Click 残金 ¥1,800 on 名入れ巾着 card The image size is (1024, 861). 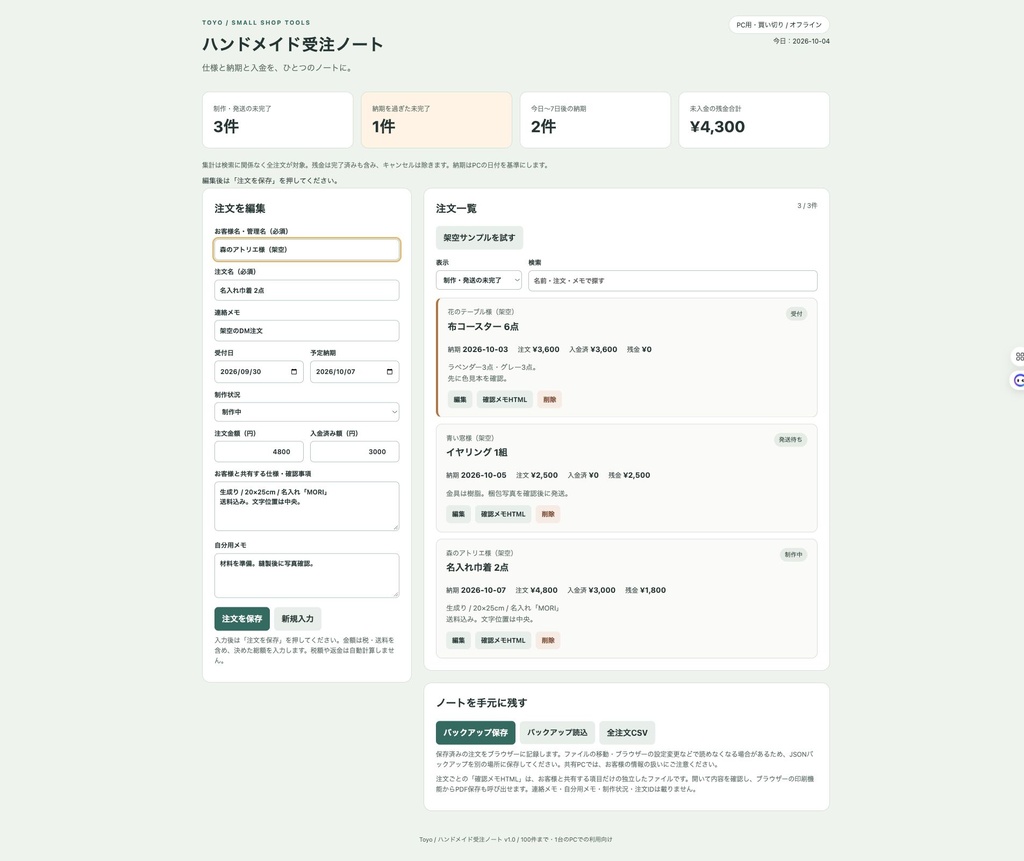645,590
